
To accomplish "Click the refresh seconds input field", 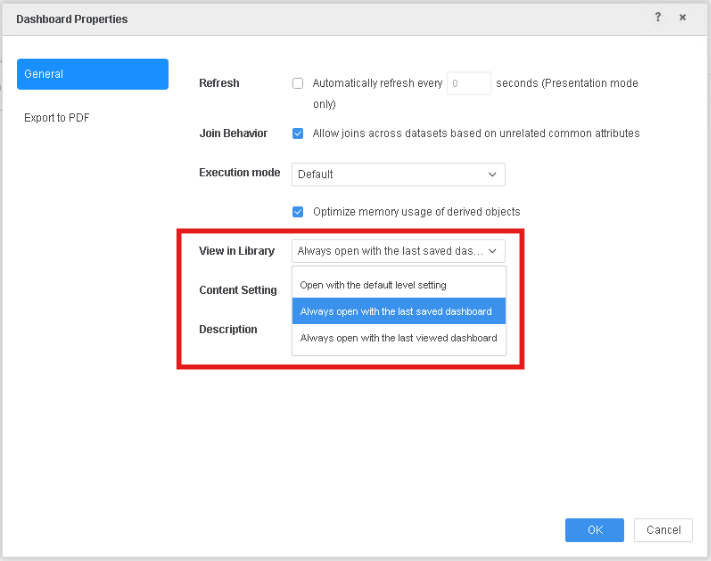I will pyautogui.click(x=468, y=84).
